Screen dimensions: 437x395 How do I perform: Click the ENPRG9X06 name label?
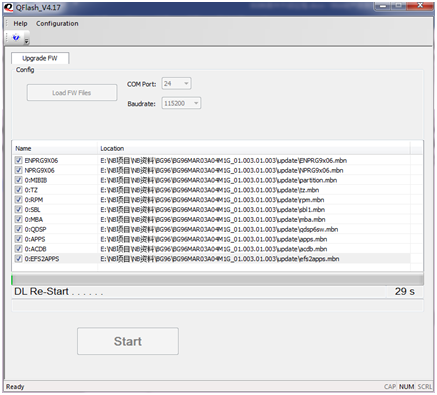[x=41, y=161]
